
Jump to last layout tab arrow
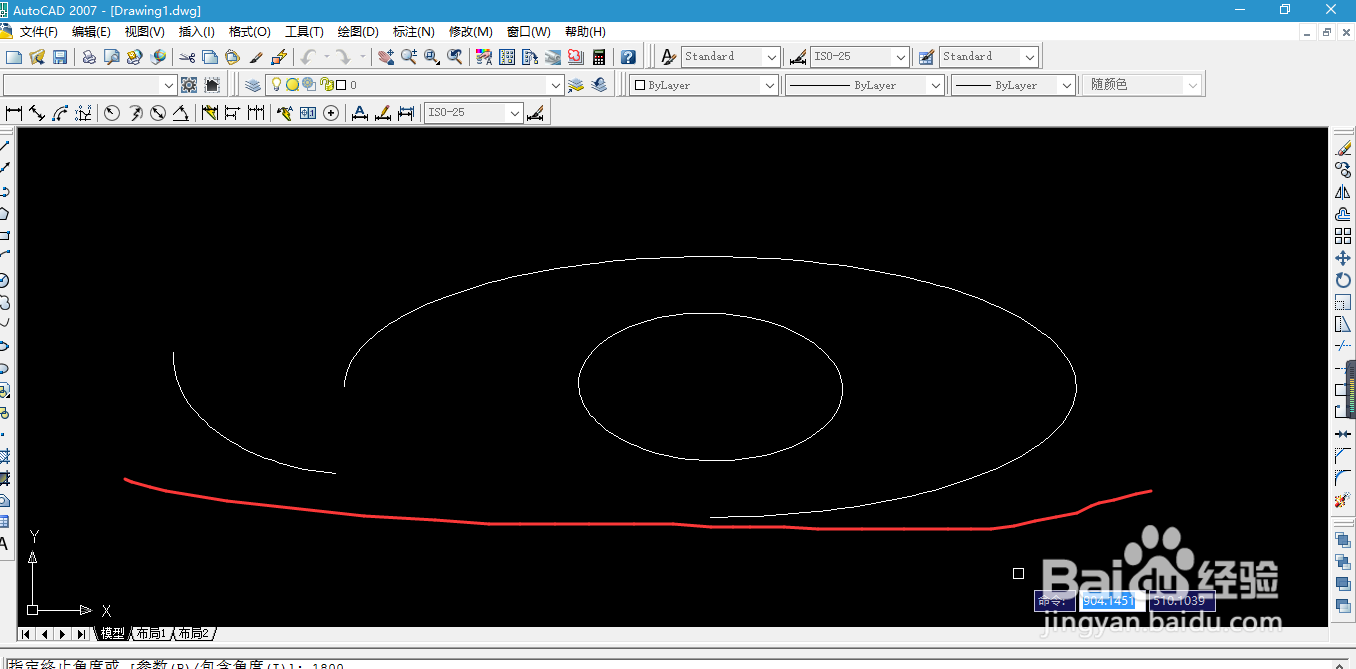(x=81, y=634)
